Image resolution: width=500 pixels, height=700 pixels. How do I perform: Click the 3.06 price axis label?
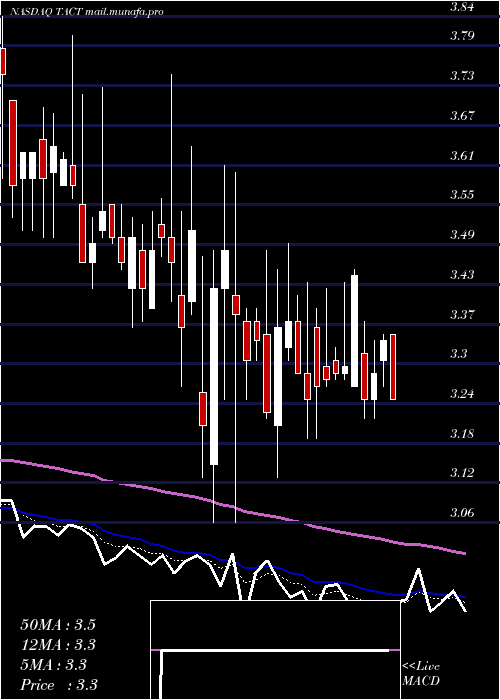(x=462, y=513)
